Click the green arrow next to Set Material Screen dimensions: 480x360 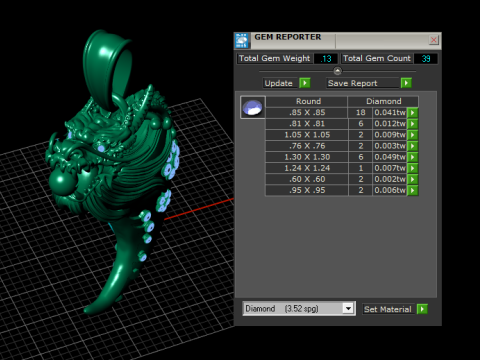coord(422,309)
